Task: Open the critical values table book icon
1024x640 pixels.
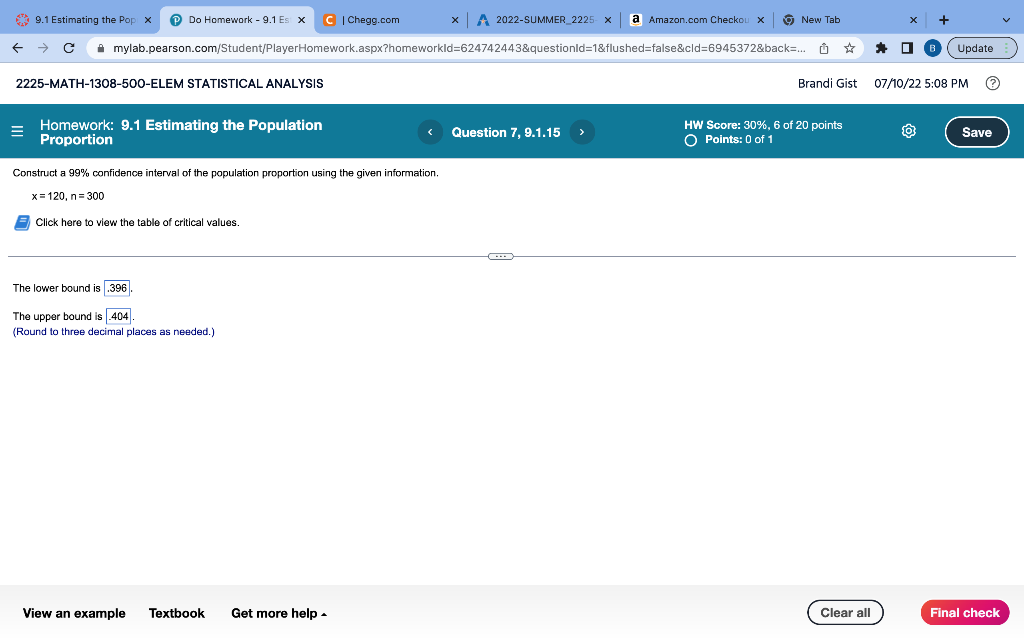Action: click(22, 223)
